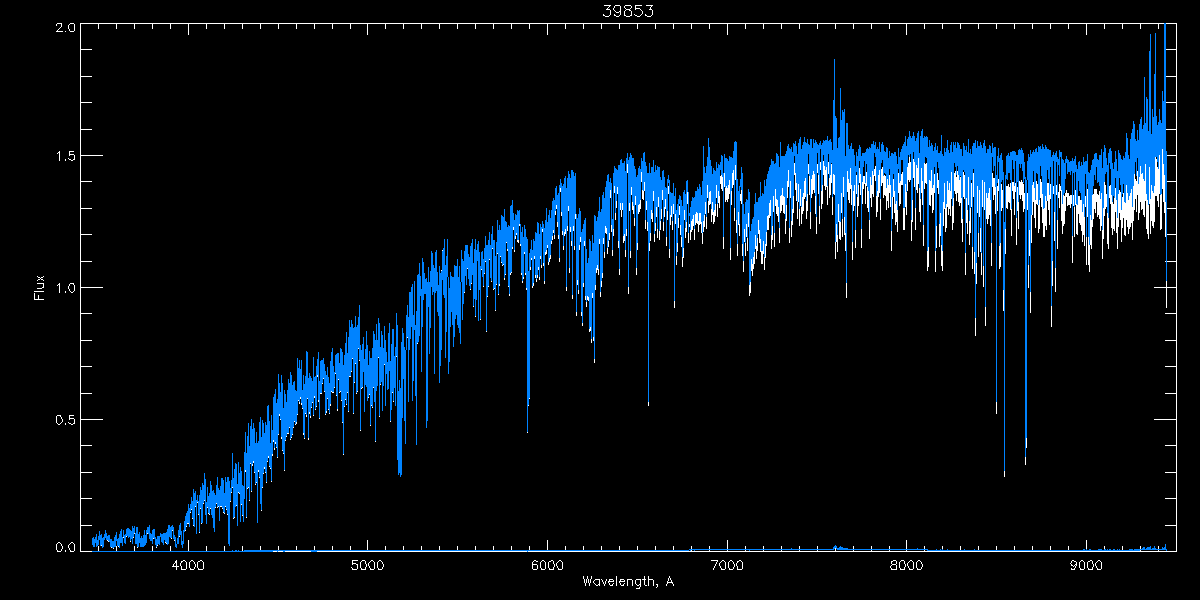Click the Wavelength, A x-axis label

[628, 582]
